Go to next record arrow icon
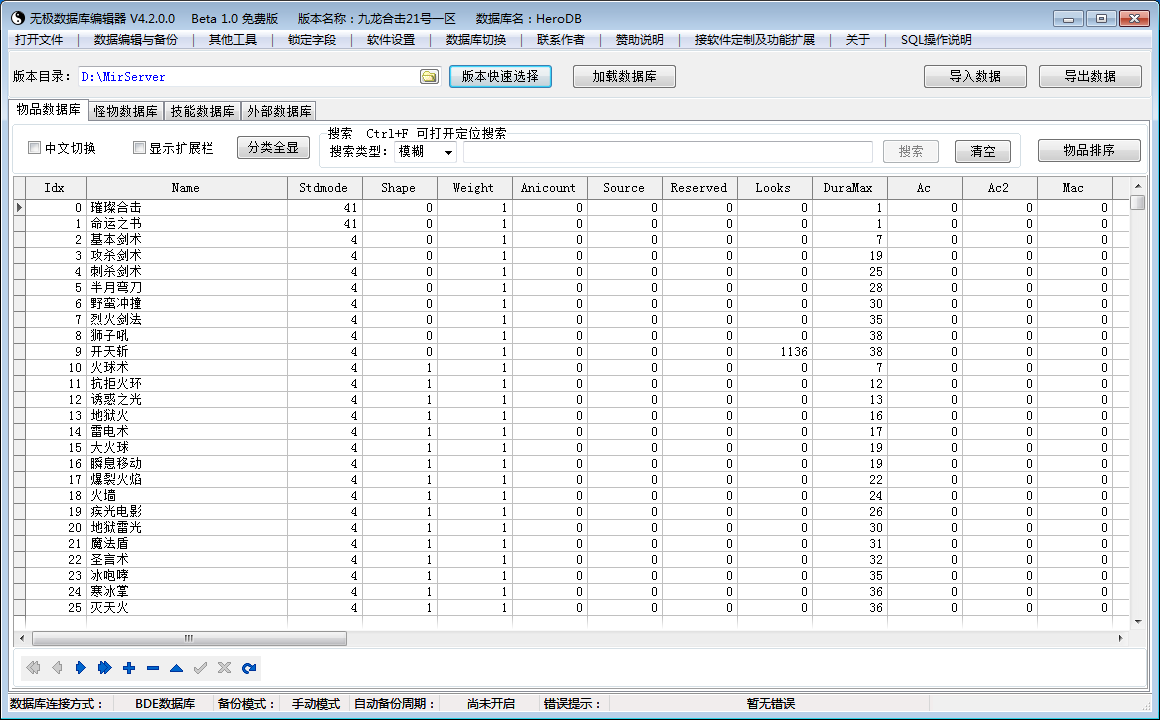The width and height of the screenshot is (1160, 720). coord(81,668)
